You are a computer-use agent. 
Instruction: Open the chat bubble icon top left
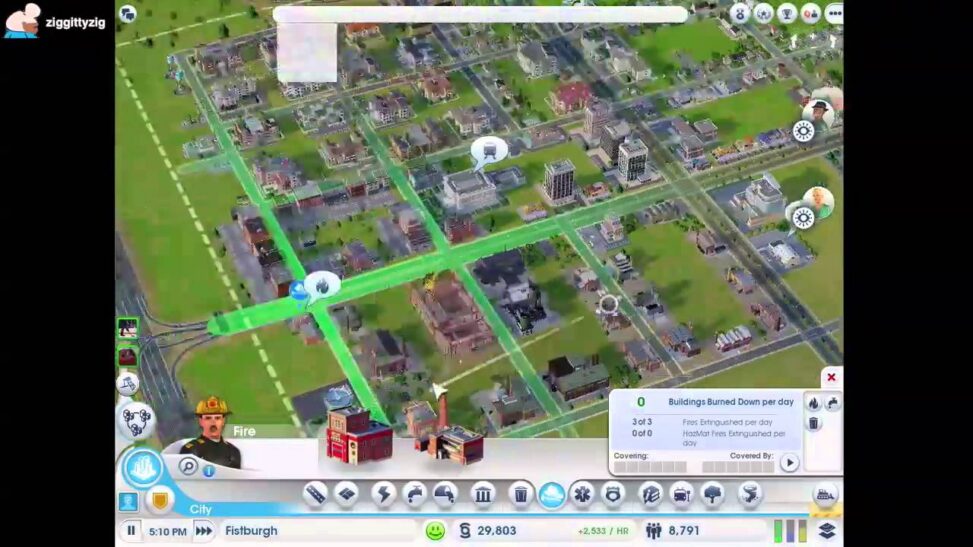tap(128, 14)
